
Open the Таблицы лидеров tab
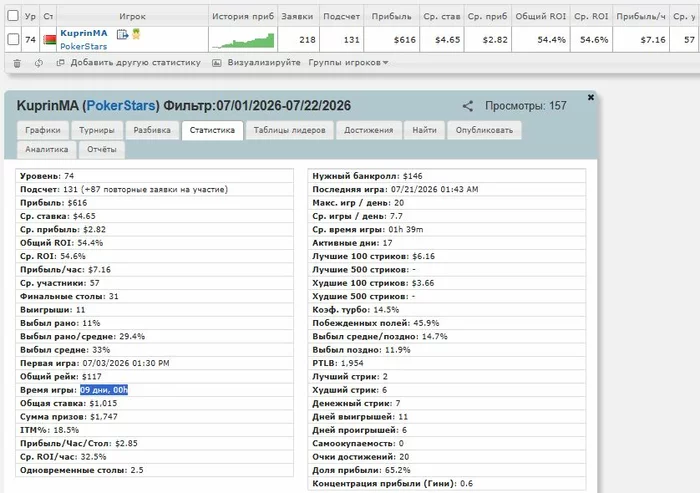click(x=289, y=130)
